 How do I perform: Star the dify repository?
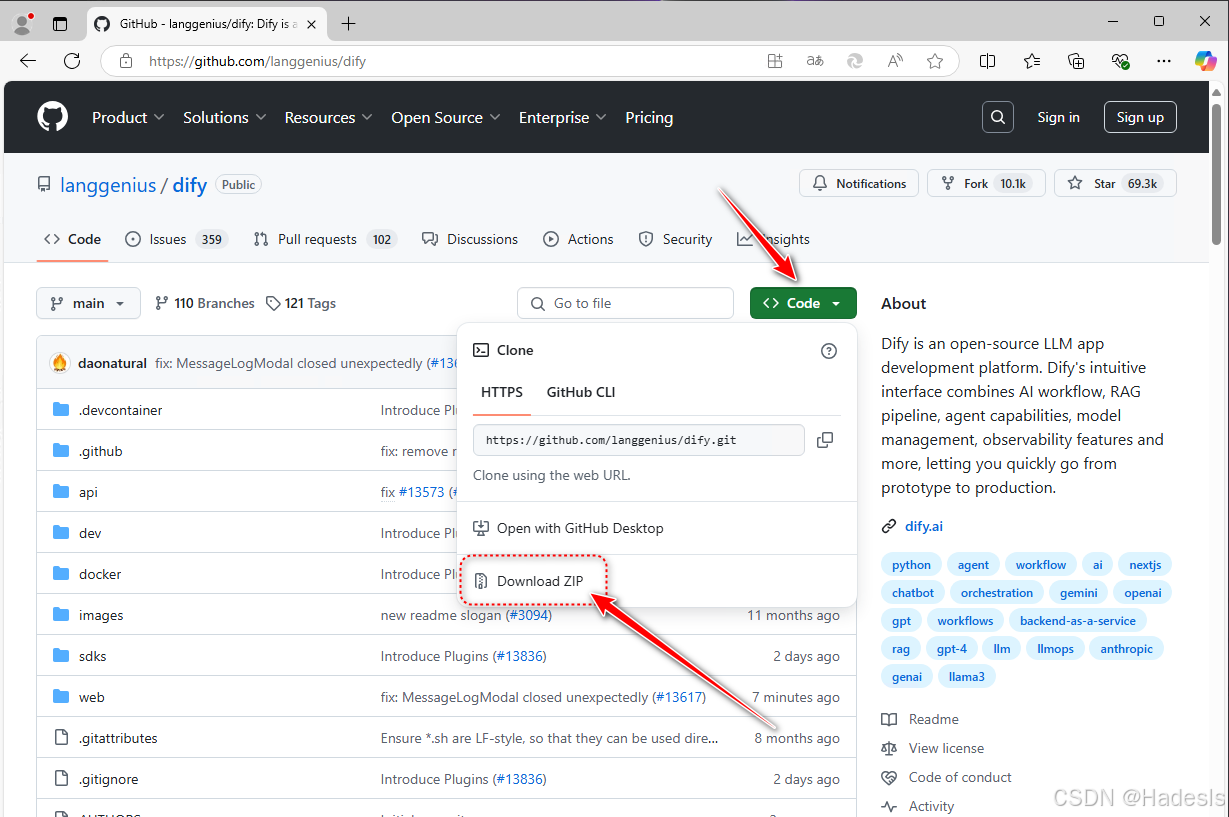[x=1115, y=184]
